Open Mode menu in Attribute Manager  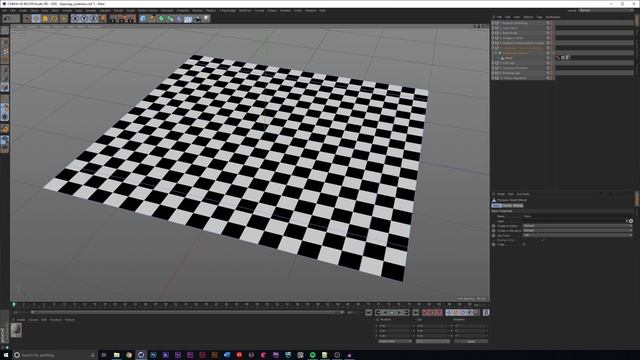pyautogui.click(x=501, y=194)
